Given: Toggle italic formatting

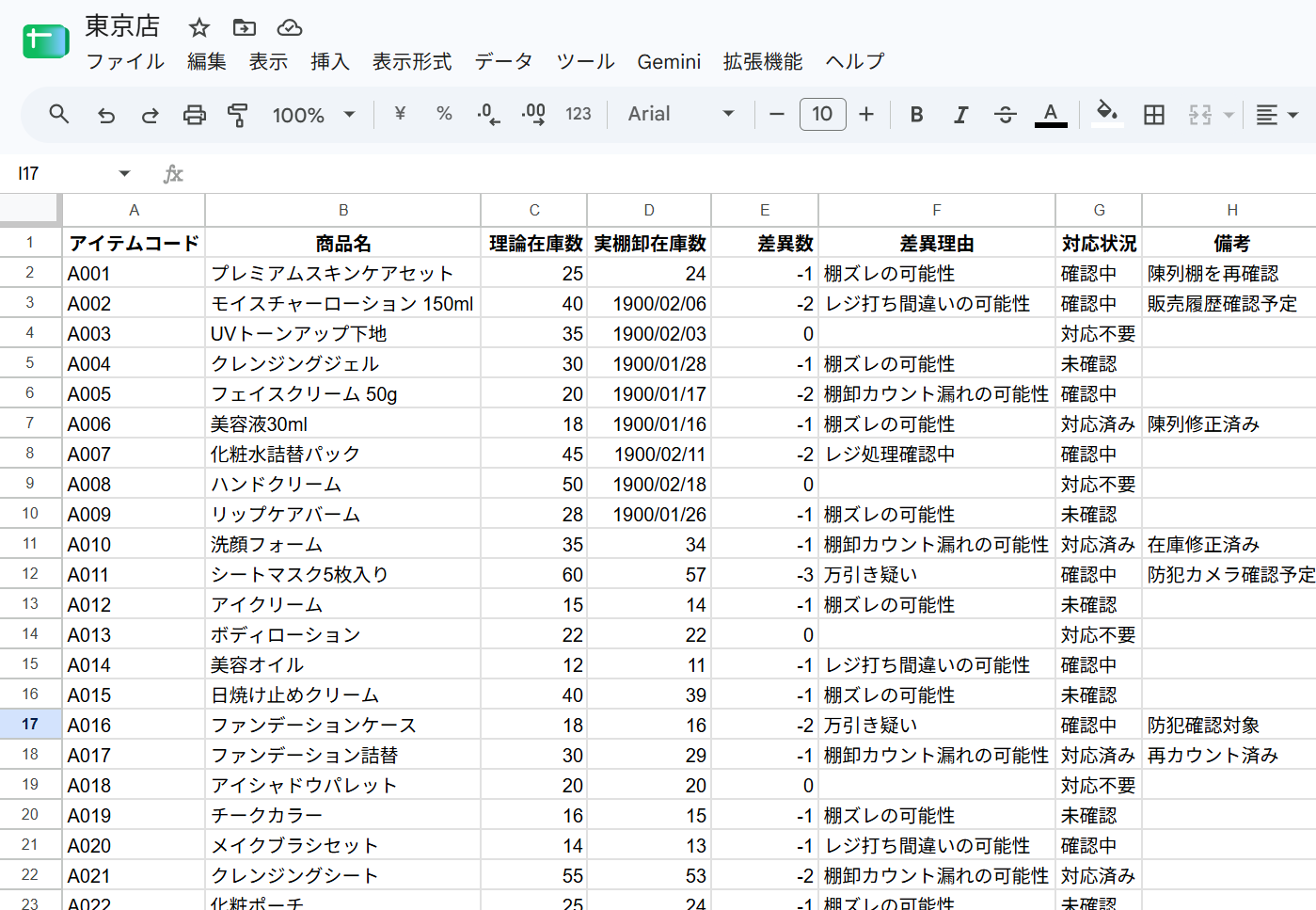Looking at the screenshot, I should click(960, 115).
